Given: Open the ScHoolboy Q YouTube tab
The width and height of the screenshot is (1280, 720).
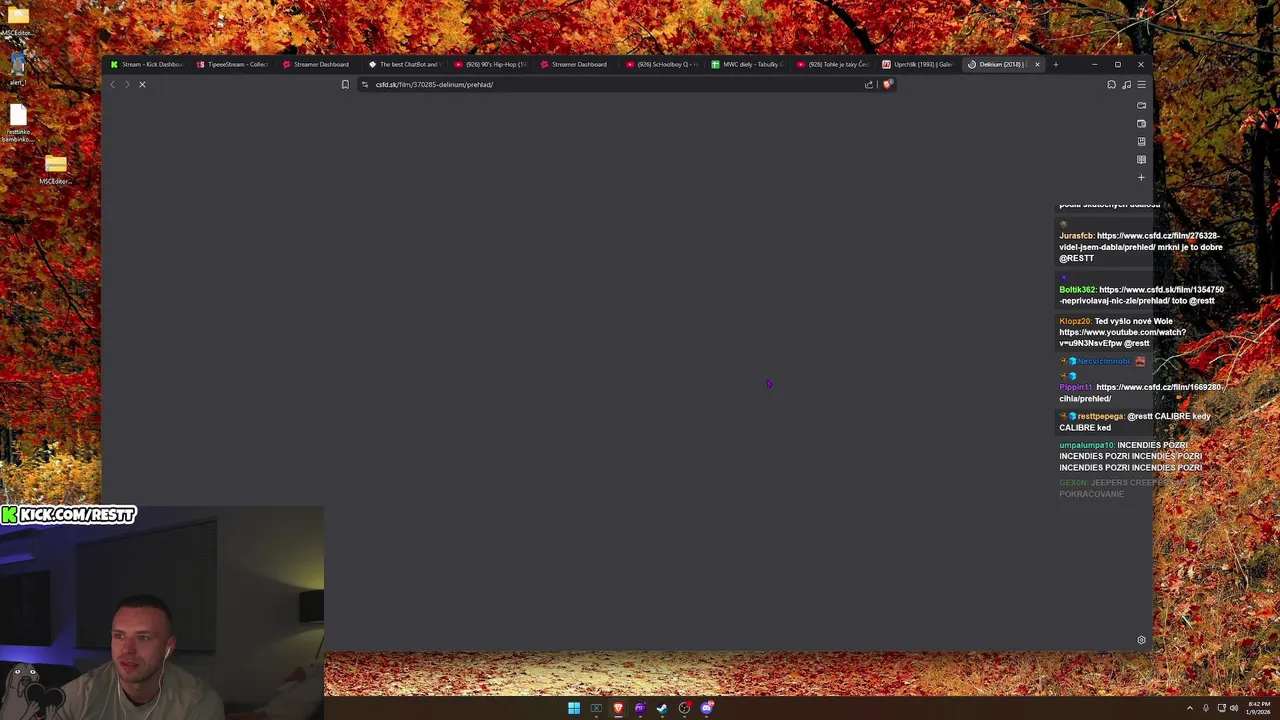Looking at the screenshot, I should (662, 64).
